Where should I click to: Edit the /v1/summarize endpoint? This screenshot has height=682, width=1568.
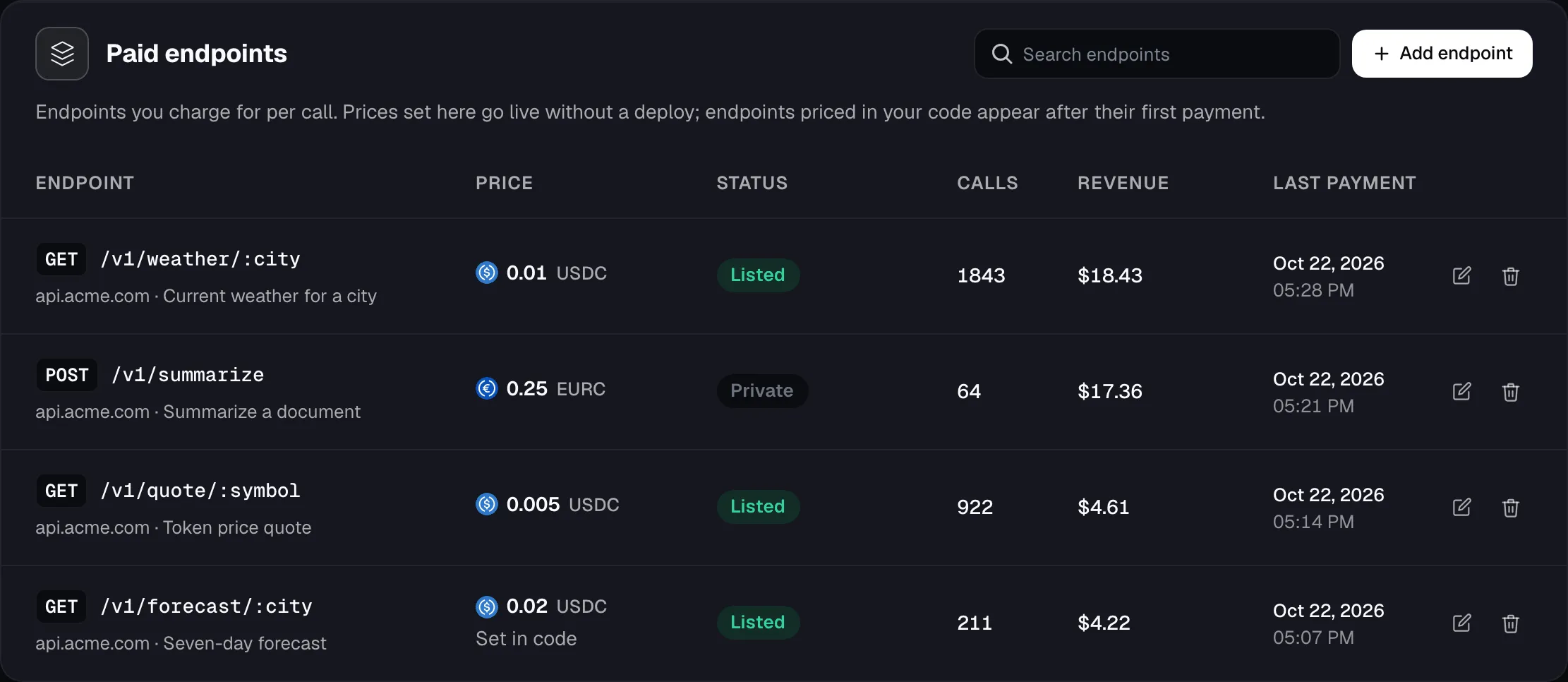point(1461,391)
